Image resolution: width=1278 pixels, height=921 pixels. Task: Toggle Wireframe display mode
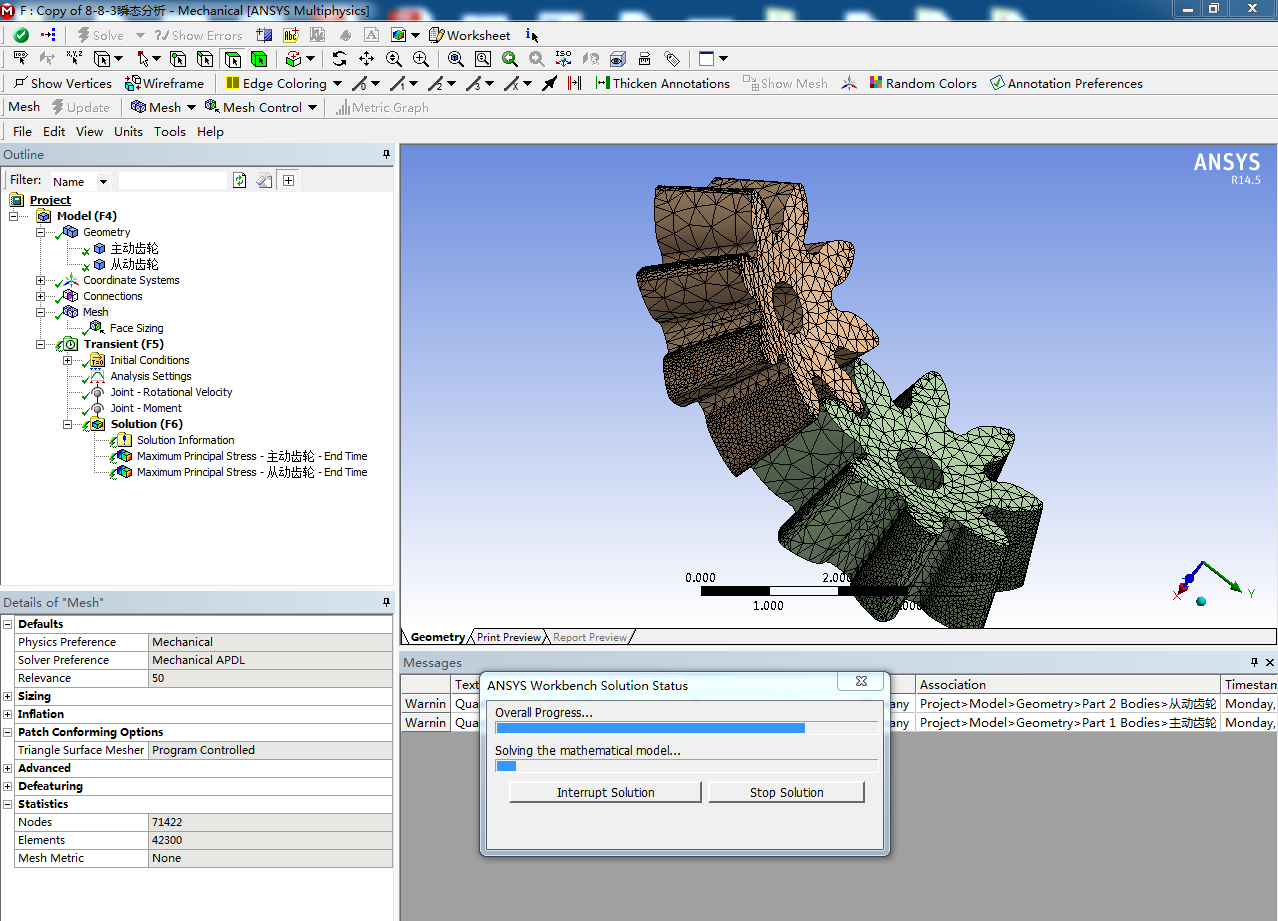click(164, 84)
